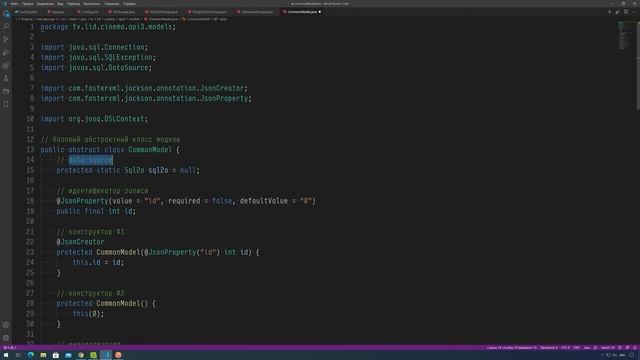Open the Выделение menu
The height and width of the screenshot is (360, 640).
(45, 4)
